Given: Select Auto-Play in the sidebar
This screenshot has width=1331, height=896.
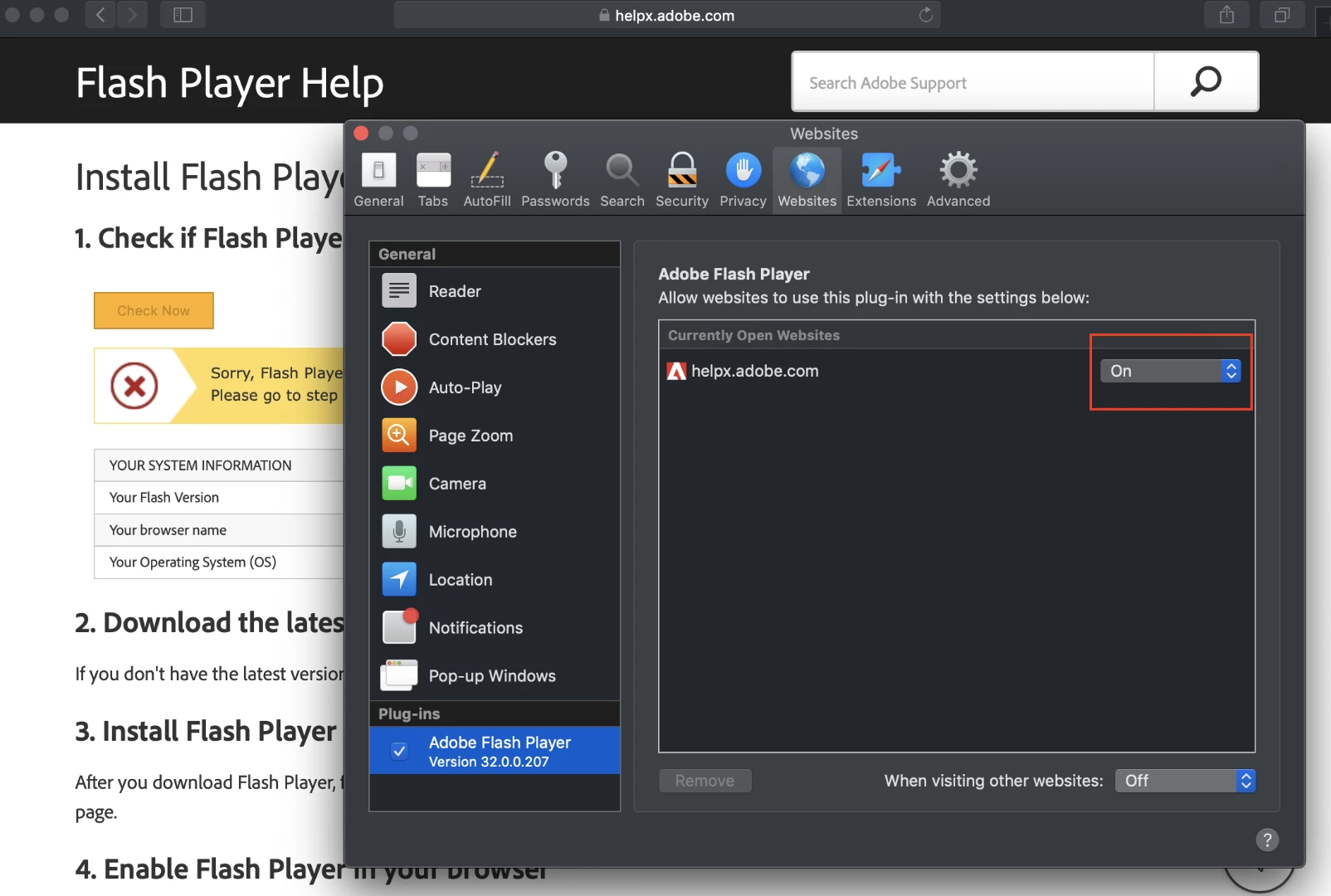Looking at the screenshot, I should point(495,387).
